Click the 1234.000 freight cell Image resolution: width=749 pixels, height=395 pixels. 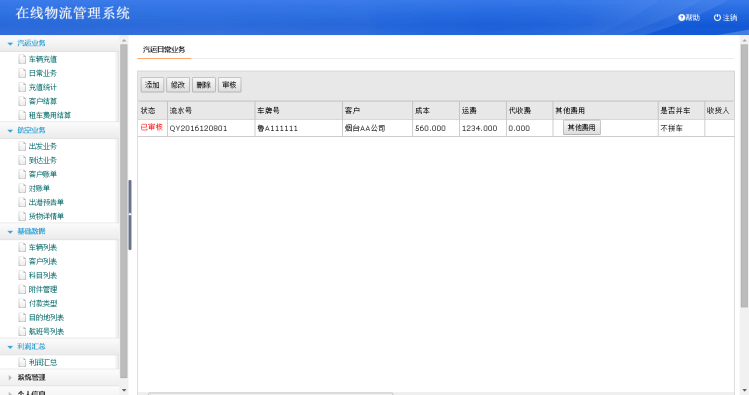point(482,128)
